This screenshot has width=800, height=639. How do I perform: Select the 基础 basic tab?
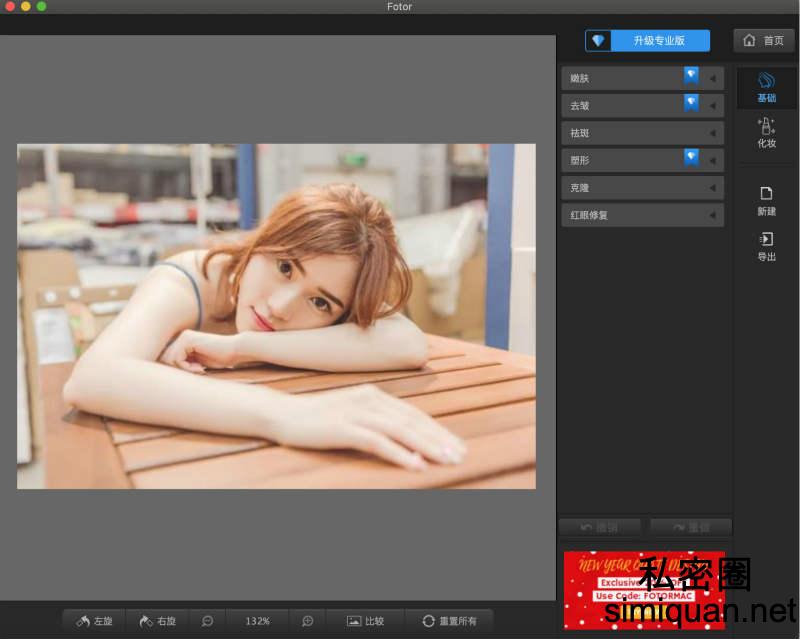pyautogui.click(x=766, y=88)
